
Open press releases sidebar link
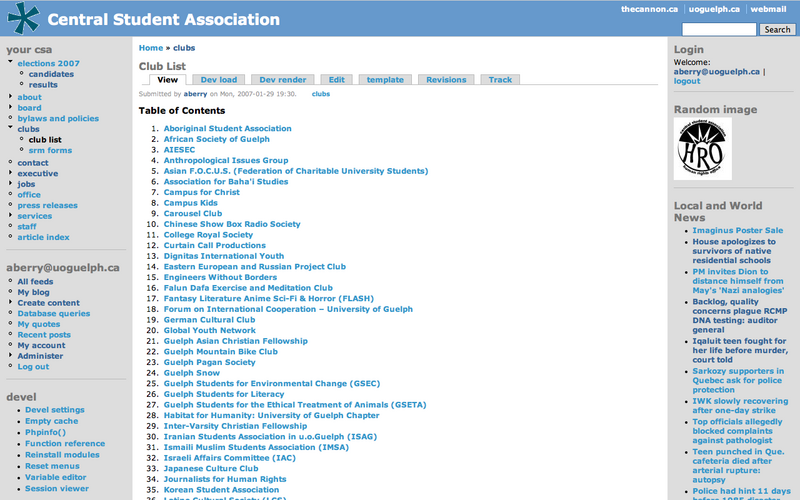tap(47, 206)
